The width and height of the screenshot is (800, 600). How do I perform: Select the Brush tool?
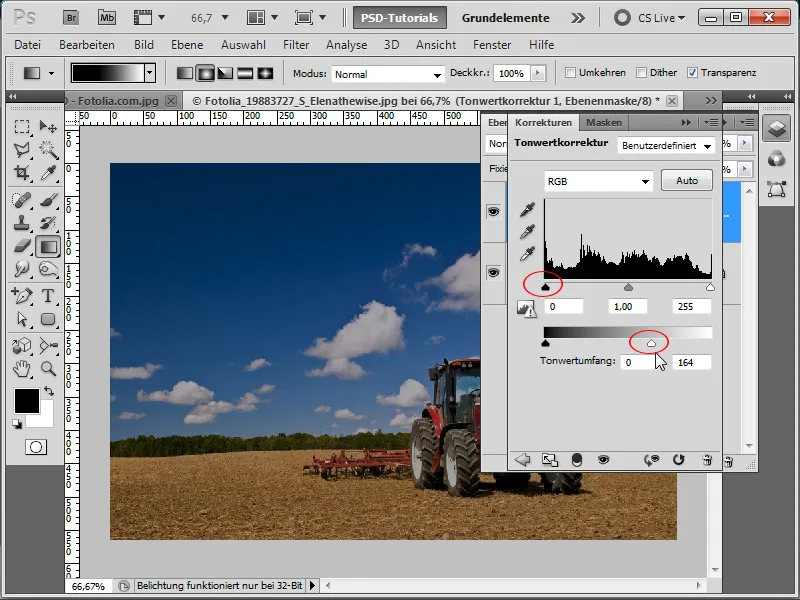[48, 199]
